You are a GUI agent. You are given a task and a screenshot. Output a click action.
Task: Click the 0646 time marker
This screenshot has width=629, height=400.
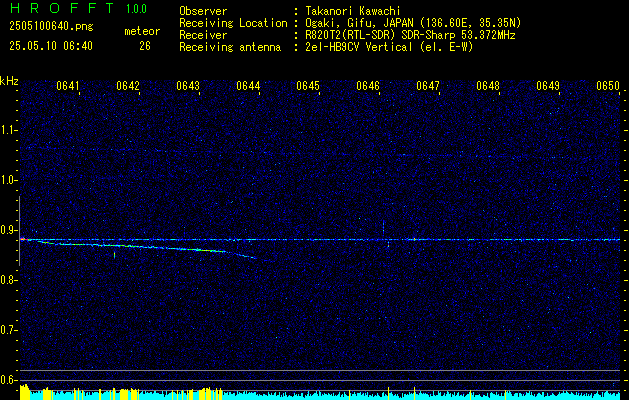tap(368, 86)
